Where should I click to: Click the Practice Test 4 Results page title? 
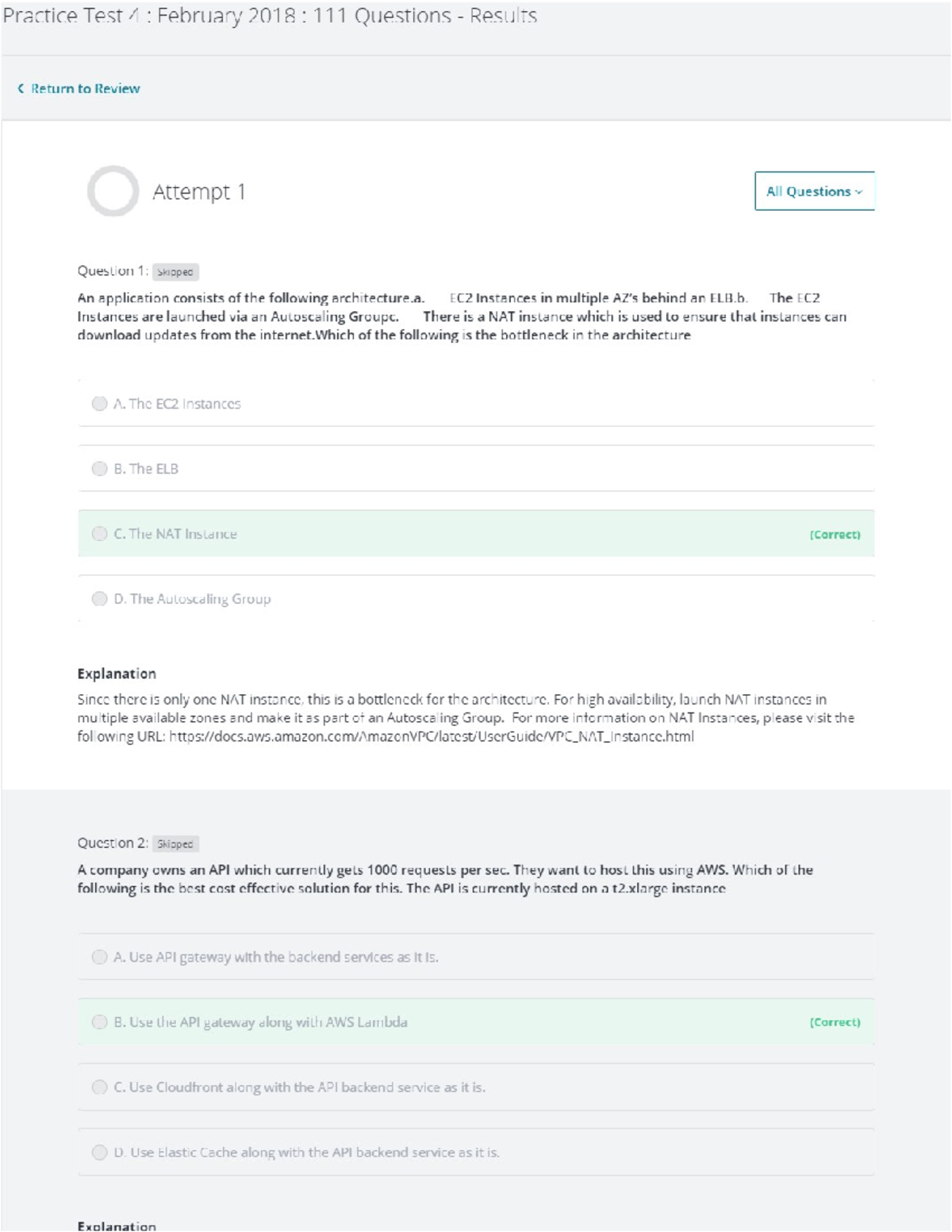tap(270, 16)
